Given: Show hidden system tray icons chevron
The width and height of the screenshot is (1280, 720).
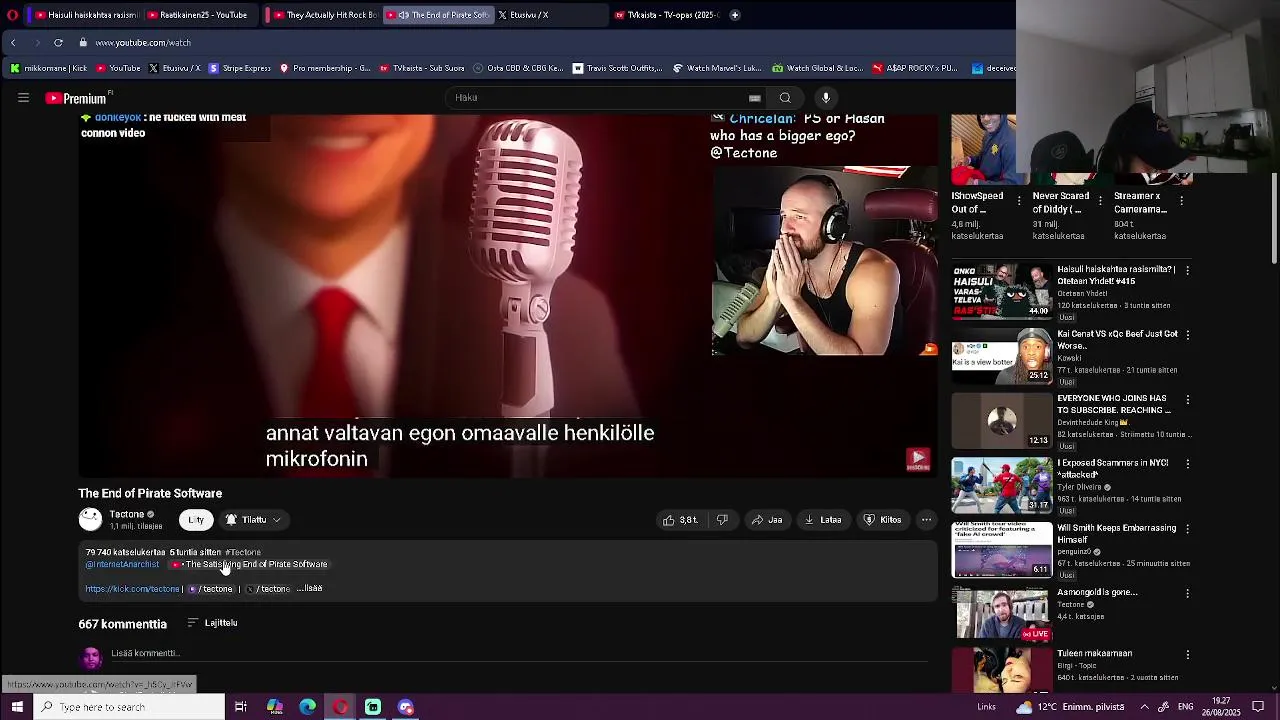Looking at the screenshot, I should (x=1145, y=707).
